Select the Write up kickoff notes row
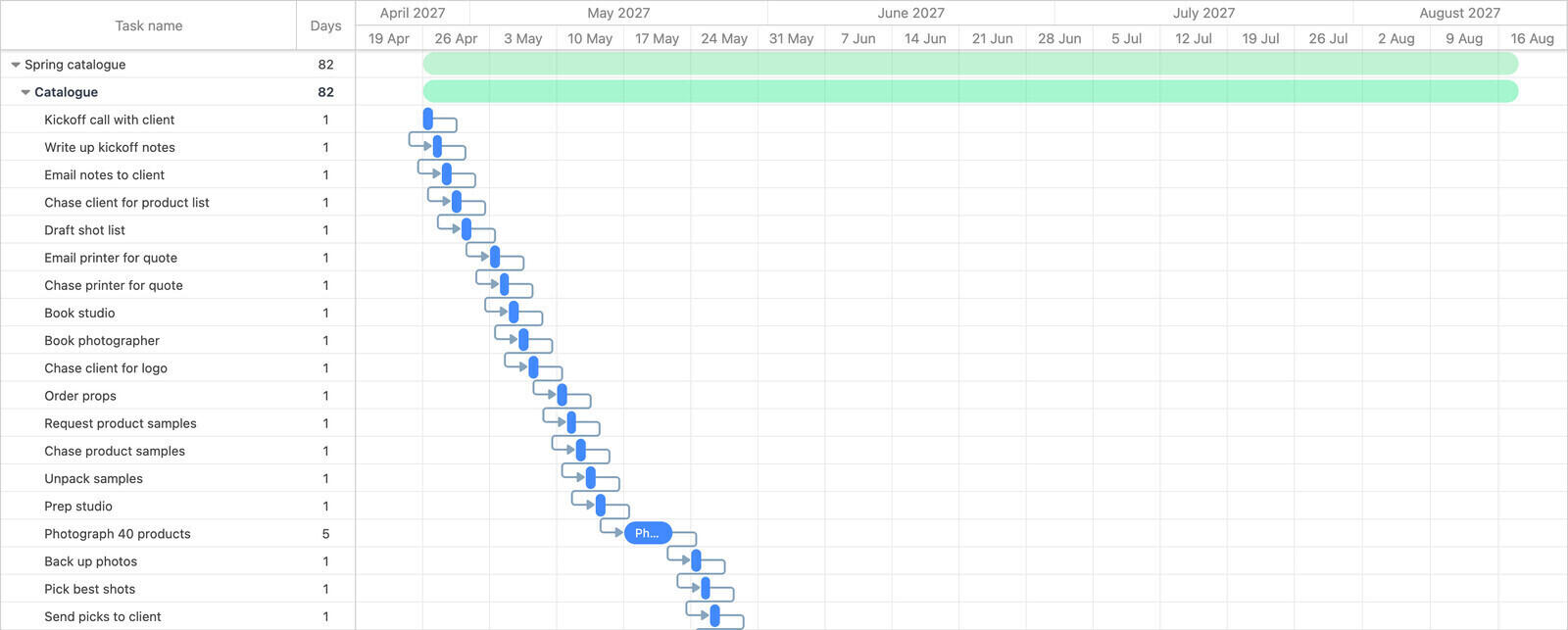Viewport: 1568px width, 630px height. point(177,147)
